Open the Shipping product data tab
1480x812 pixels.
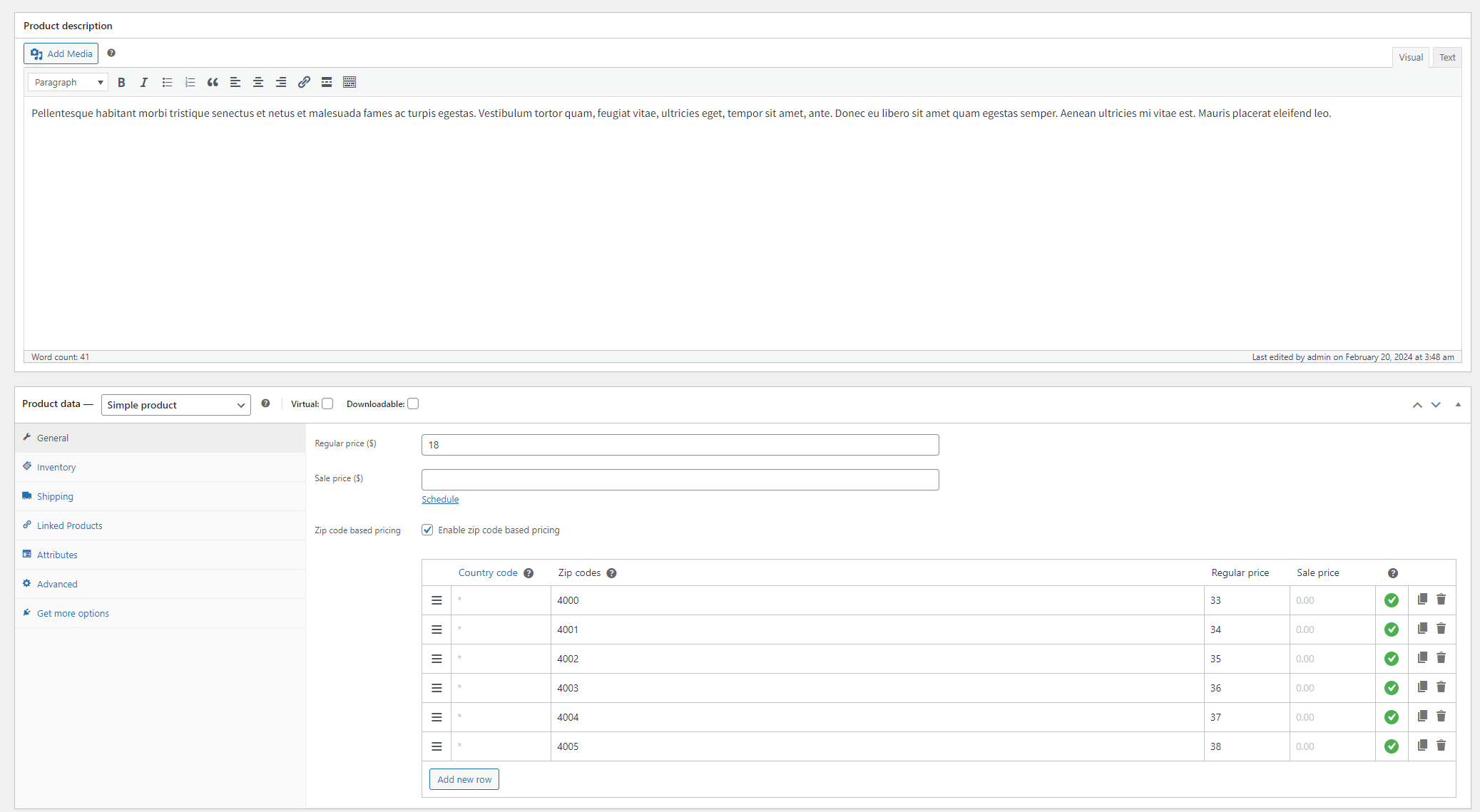point(160,496)
